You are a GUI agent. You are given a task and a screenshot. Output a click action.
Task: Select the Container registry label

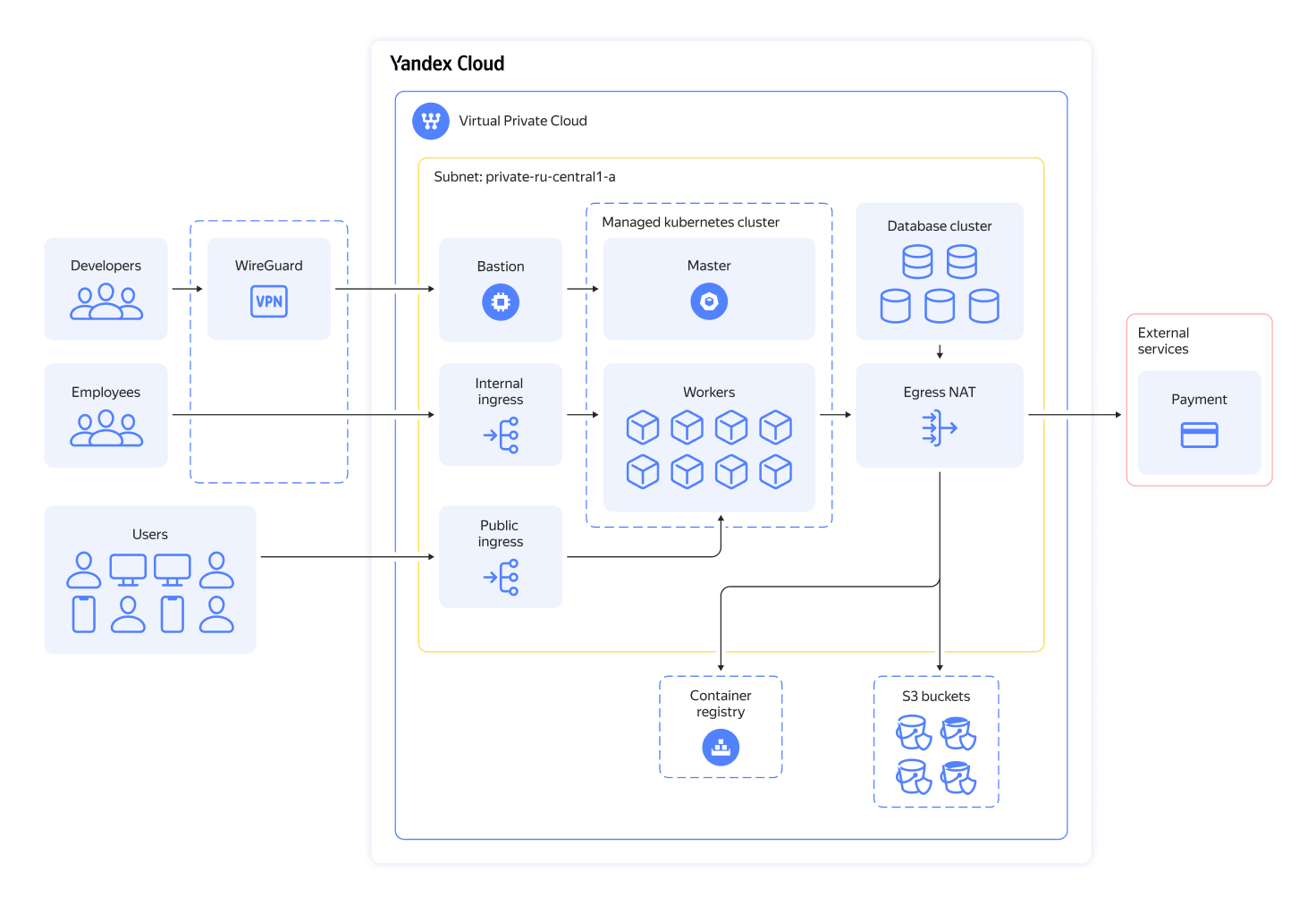point(721,704)
